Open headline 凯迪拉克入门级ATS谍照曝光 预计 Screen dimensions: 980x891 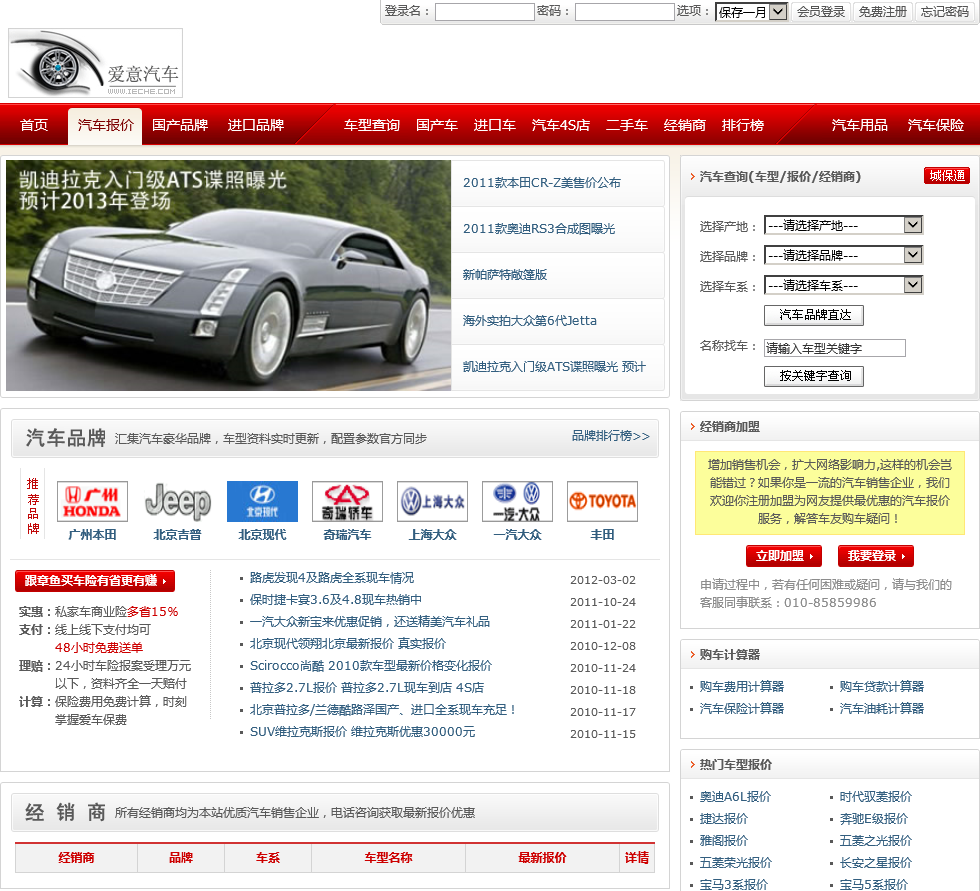(x=554, y=367)
